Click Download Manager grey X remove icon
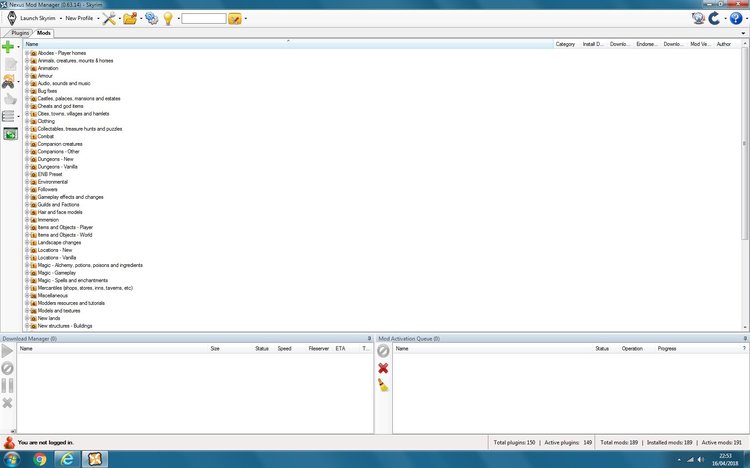Viewport: 750px width, 468px height. [7, 403]
